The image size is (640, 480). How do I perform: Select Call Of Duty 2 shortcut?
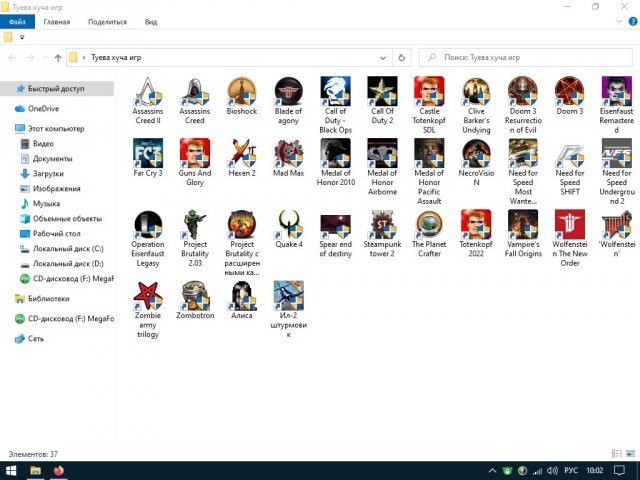pos(382,100)
